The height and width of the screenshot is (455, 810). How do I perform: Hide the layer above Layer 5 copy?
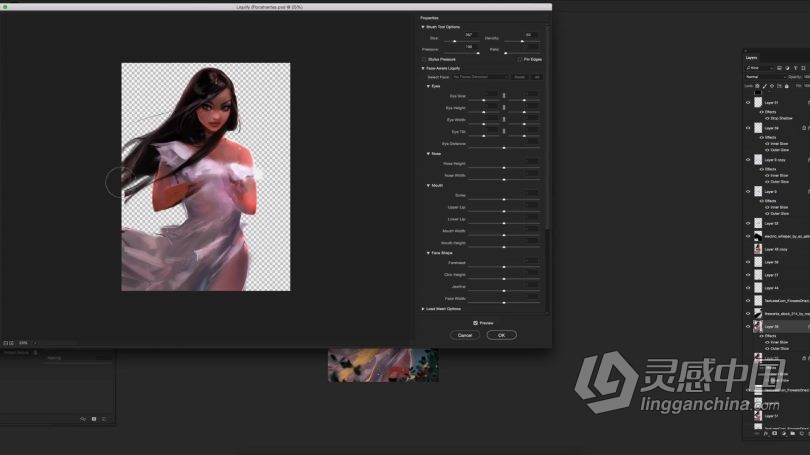748,128
